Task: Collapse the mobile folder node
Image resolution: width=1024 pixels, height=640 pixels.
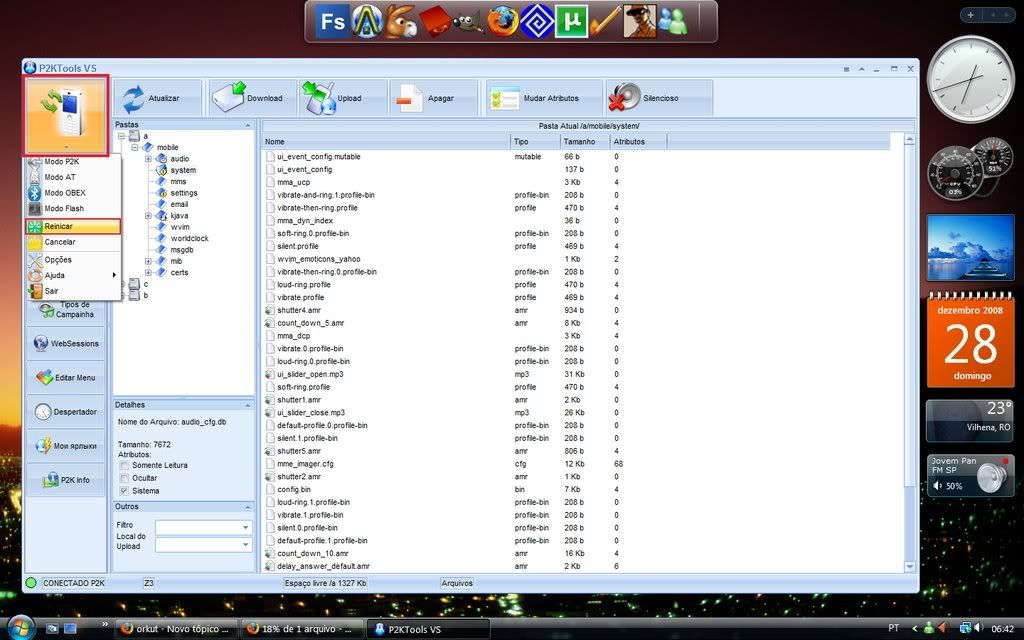Action: tap(135, 148)
